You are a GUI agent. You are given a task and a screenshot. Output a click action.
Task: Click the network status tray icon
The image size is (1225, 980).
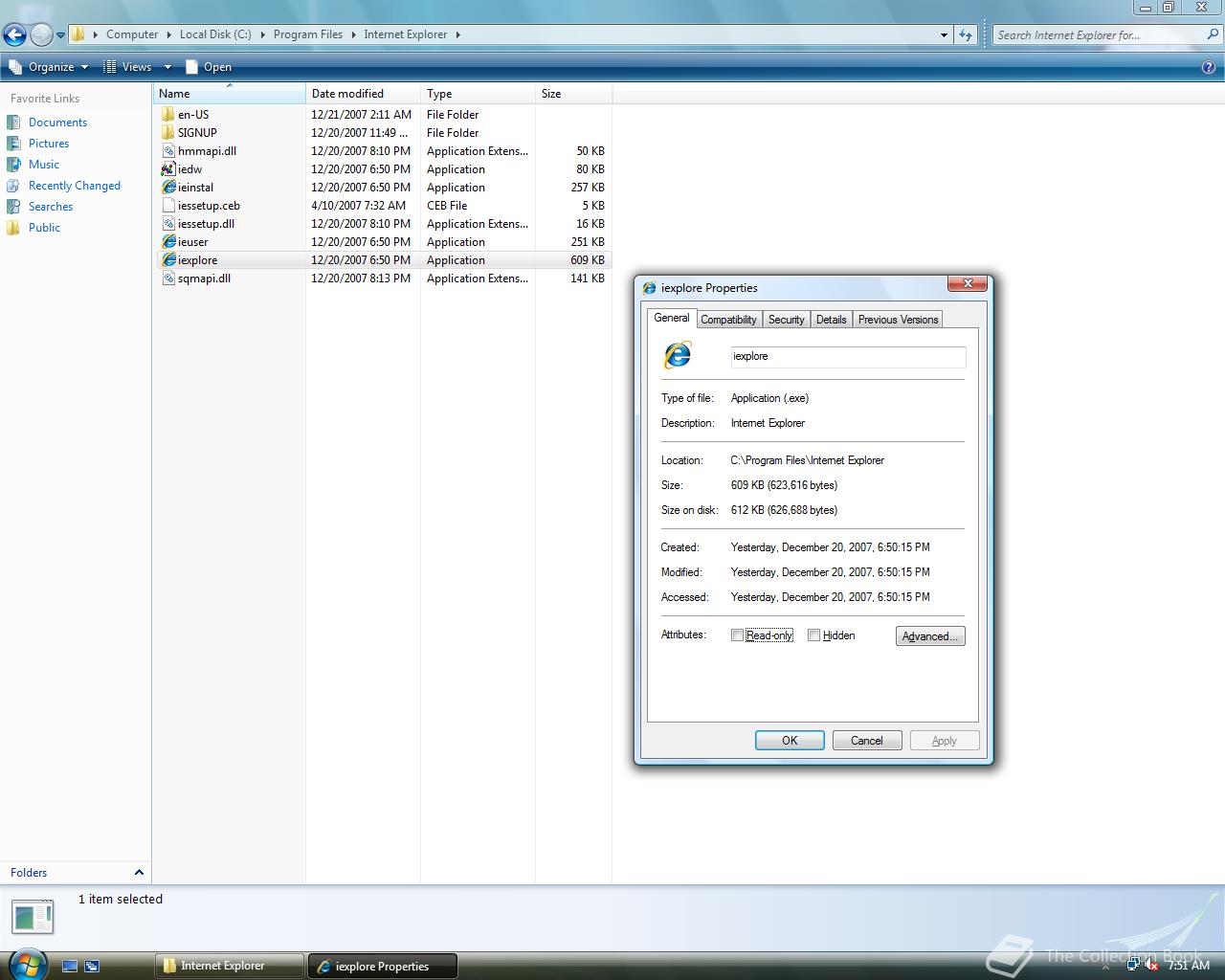click(x=1134, y=966)
